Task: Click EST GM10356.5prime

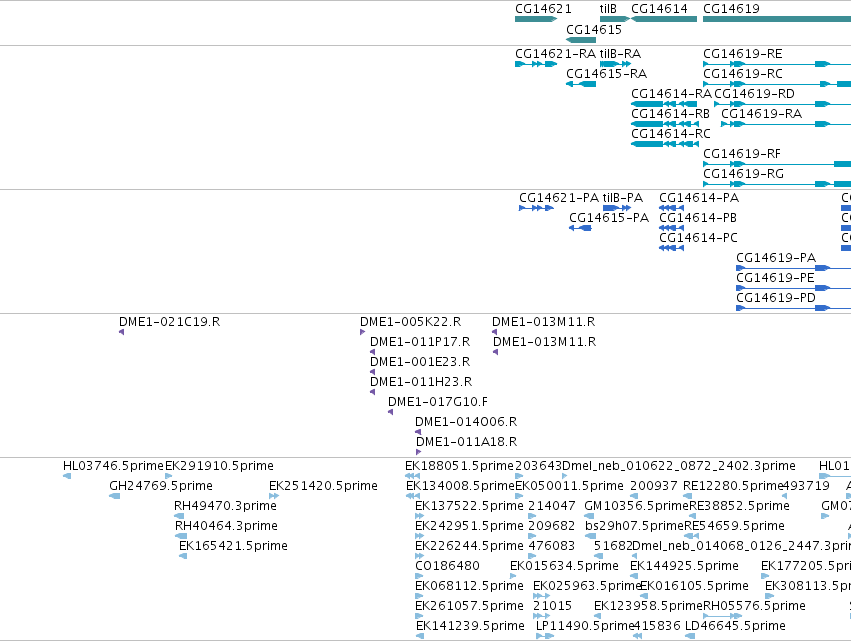Action: [x=589, y=517]
